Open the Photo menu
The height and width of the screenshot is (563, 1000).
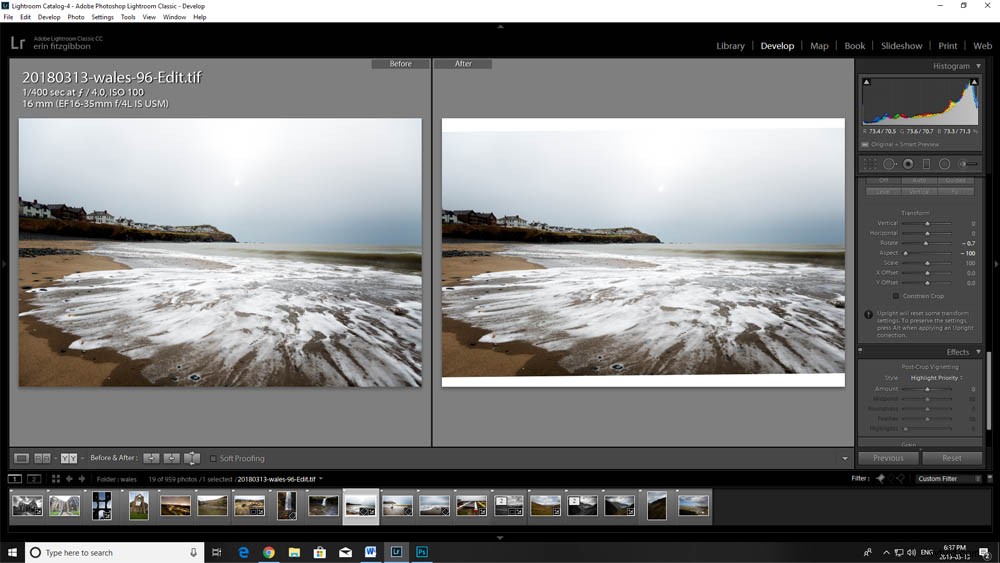[x=75, y=17]
